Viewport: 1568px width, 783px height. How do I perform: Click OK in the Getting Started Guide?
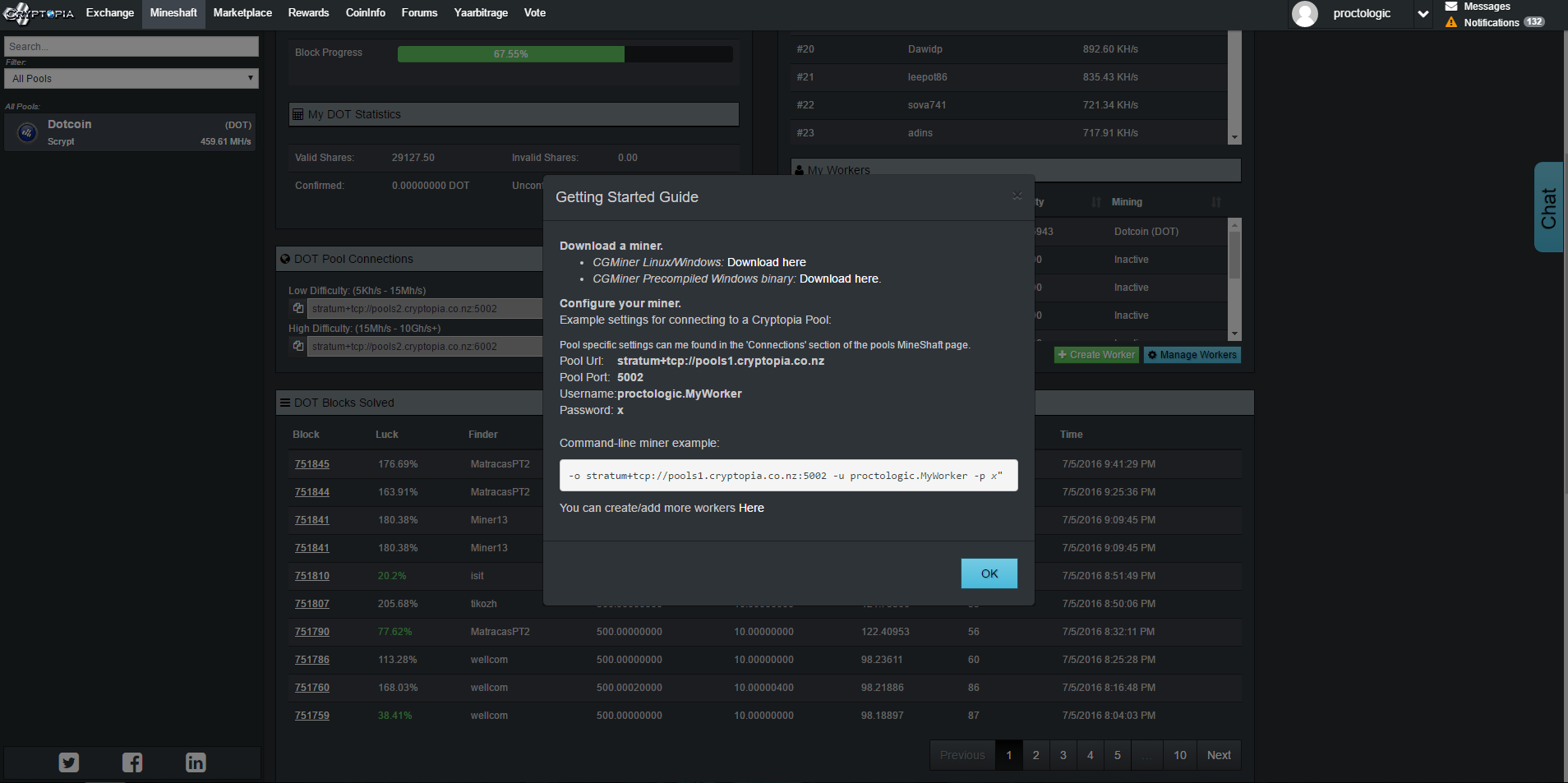[x=989, y=573]
